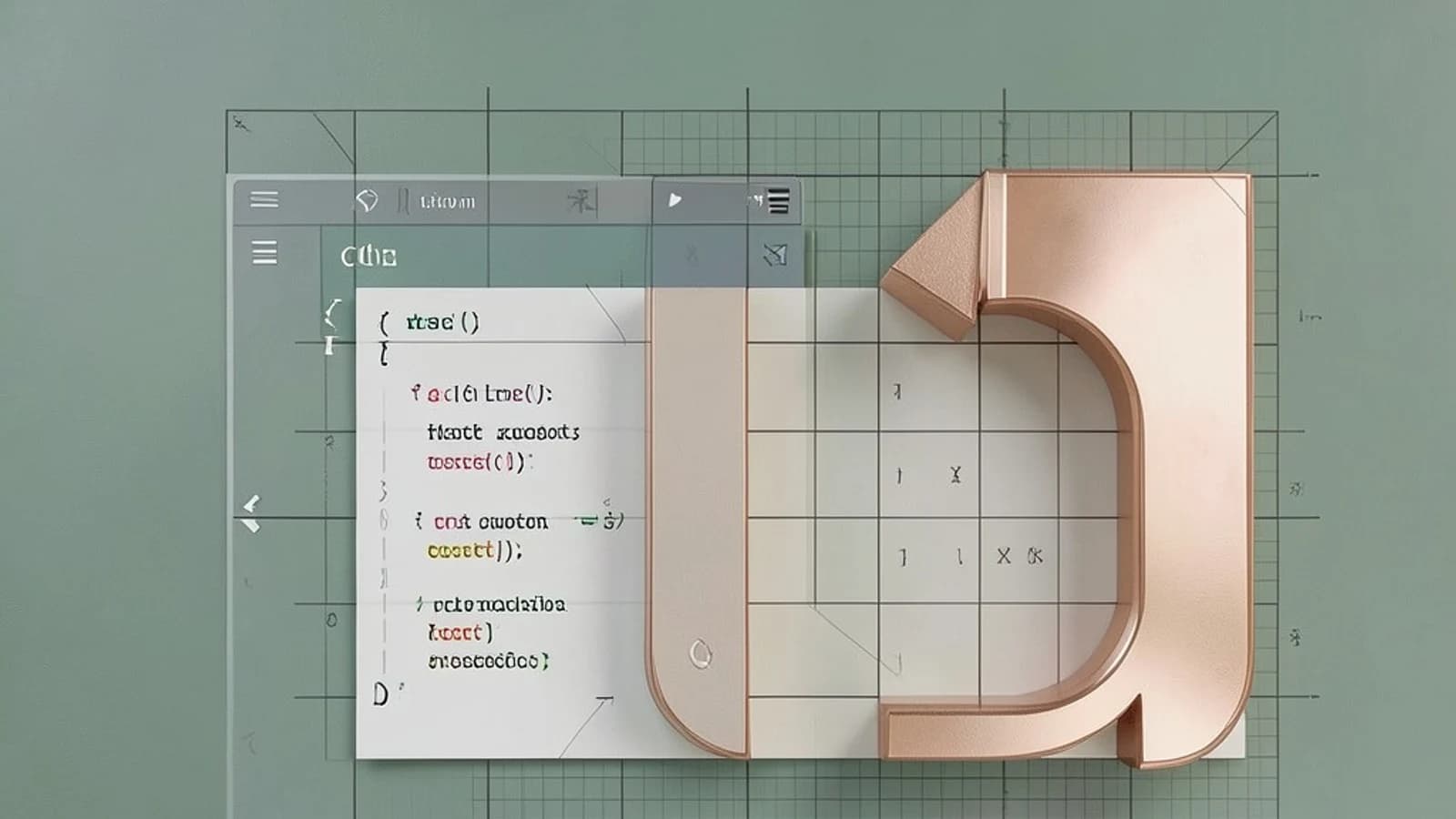Select the tab label next to diamond icon
Screen dimensions: 1456x819
point(447,202)
